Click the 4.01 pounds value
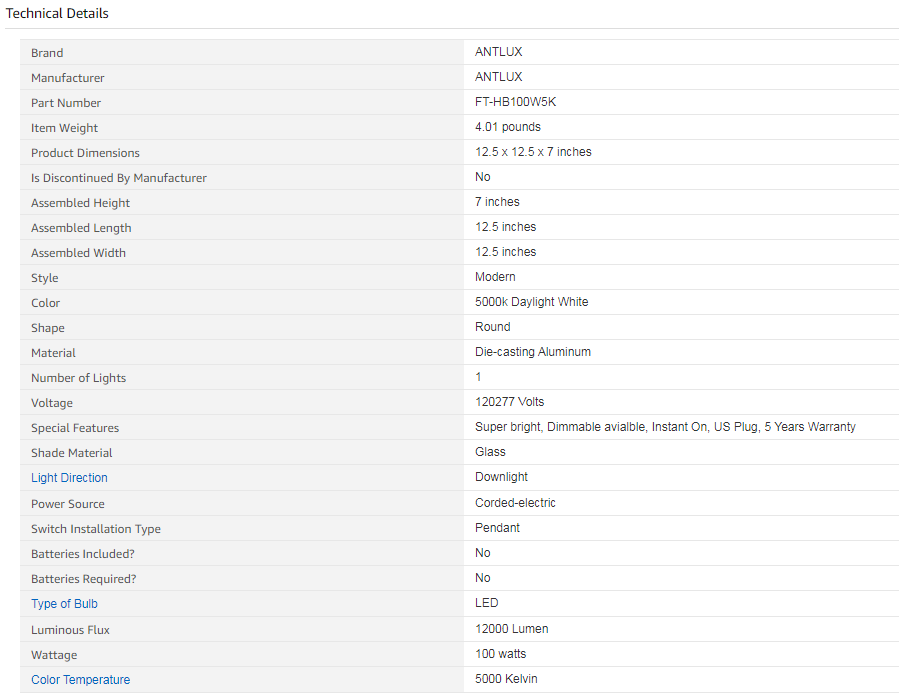This screenshot has width=899, height=694. click(508, 127)
